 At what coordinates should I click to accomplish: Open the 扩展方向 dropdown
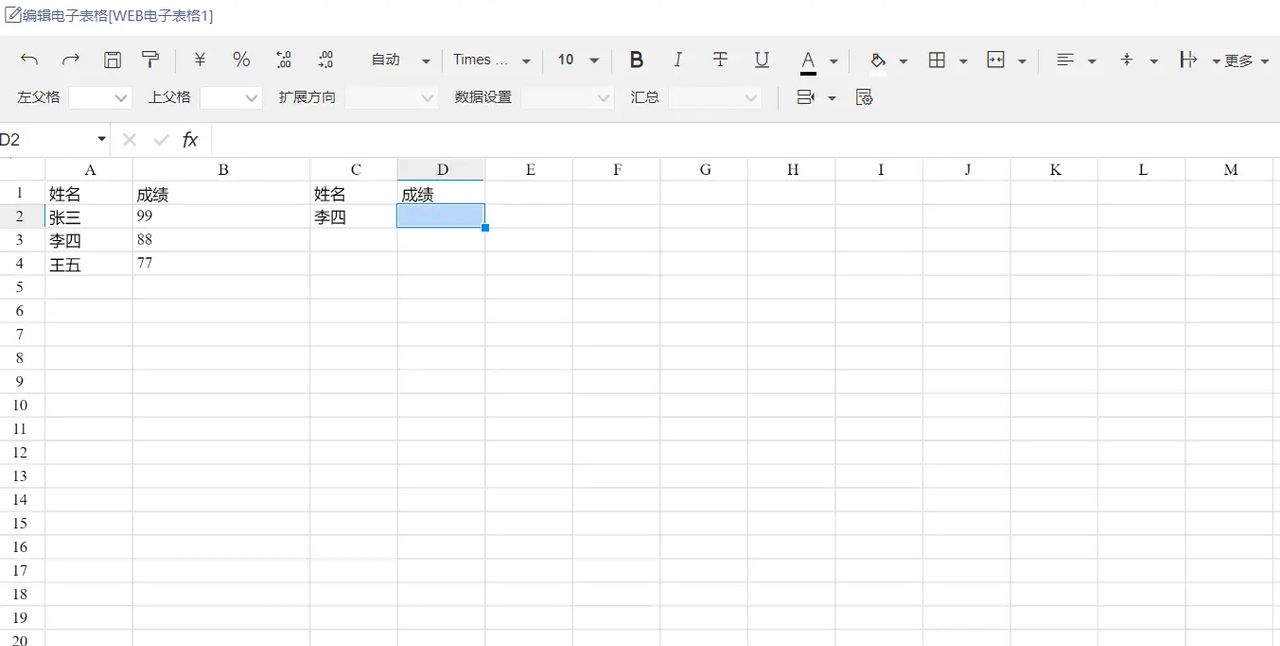(x=391, y=98)
